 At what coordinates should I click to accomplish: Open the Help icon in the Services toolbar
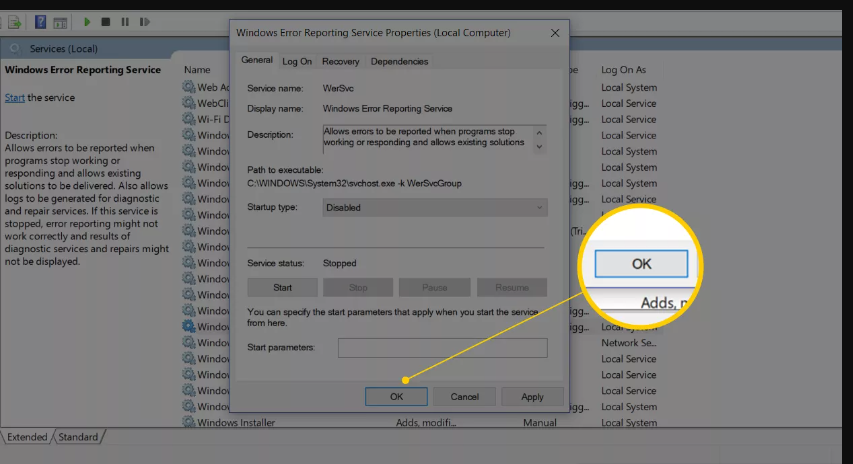40,22
